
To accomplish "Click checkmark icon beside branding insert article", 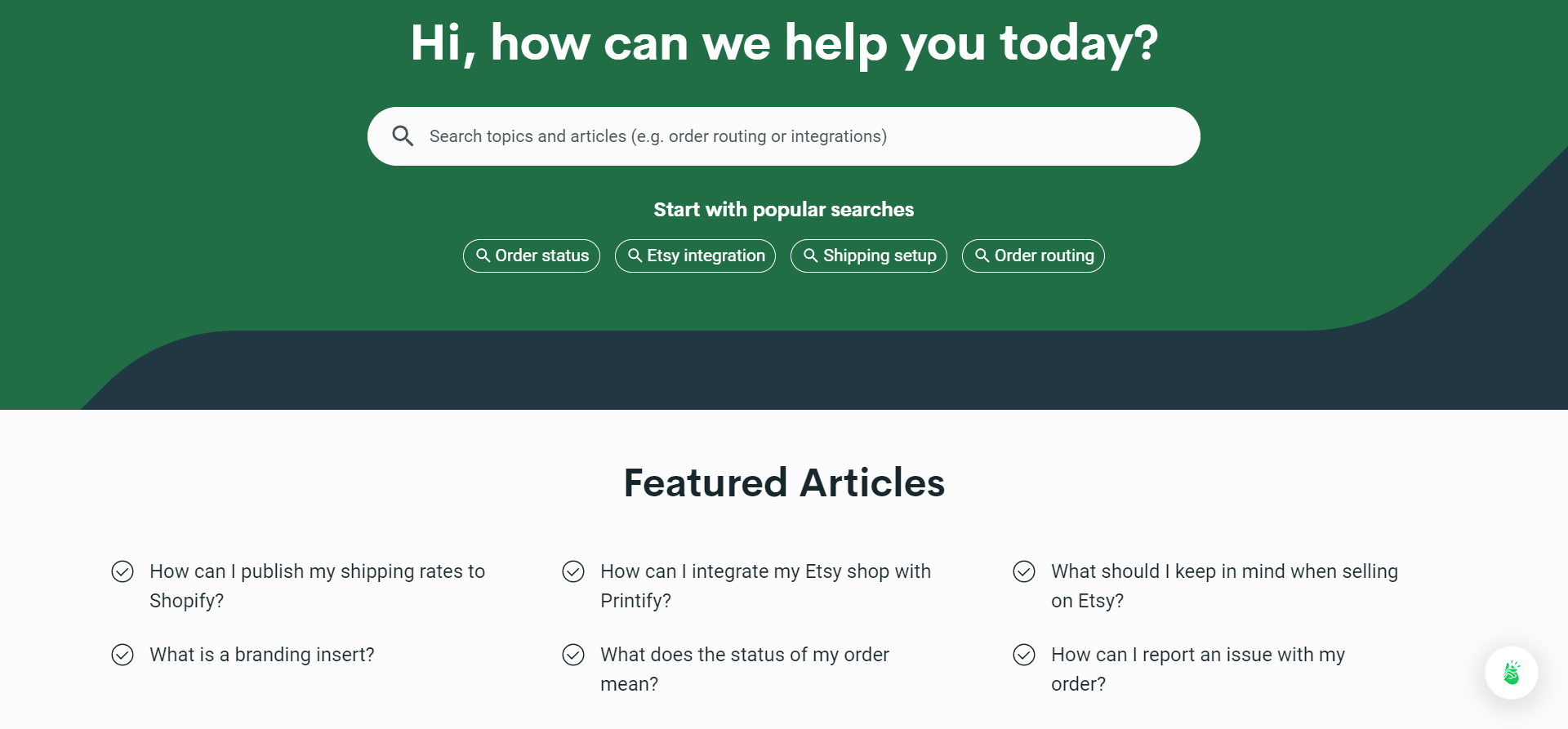I will pyautogui.click(x=122, y=655).
